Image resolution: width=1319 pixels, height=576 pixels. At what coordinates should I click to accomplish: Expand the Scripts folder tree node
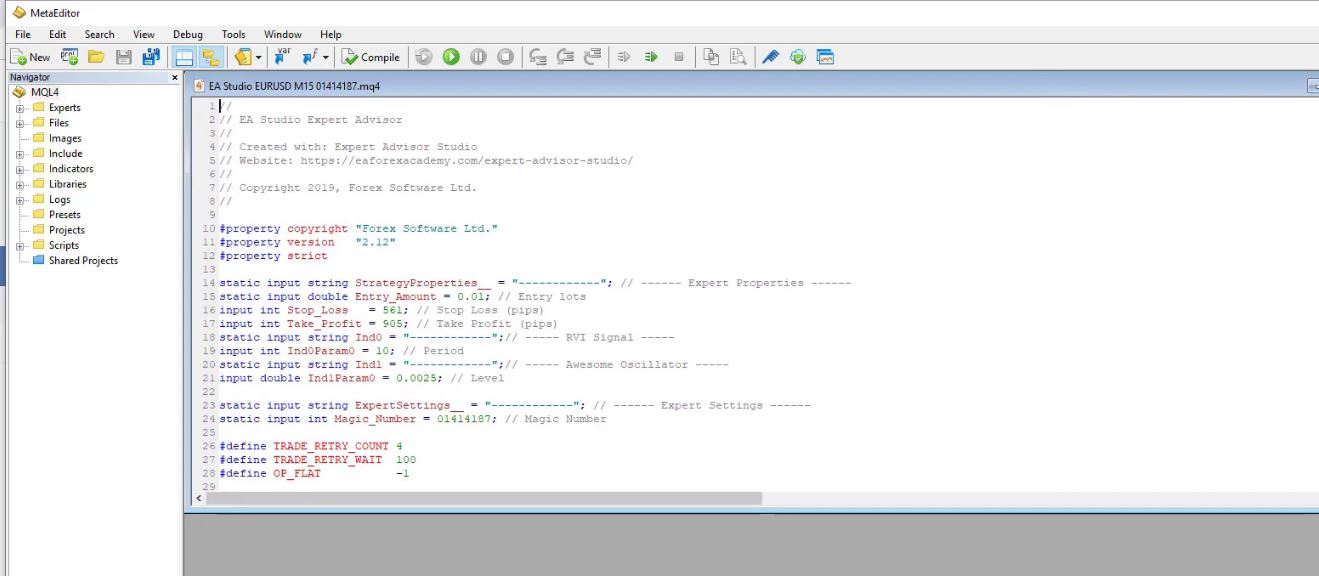click(x=19, y=246)
